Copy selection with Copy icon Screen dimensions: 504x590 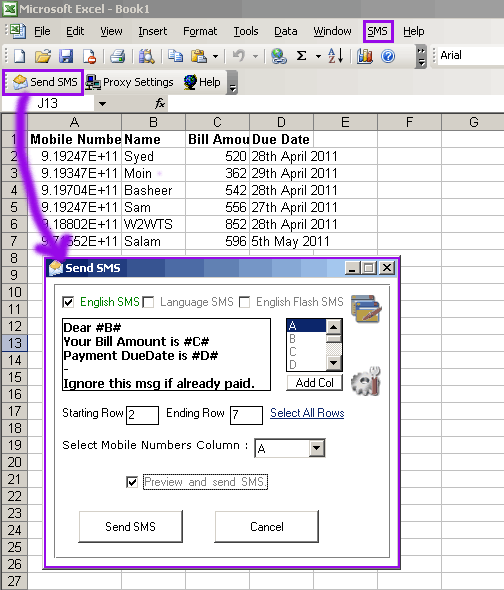tap(175, 56)
